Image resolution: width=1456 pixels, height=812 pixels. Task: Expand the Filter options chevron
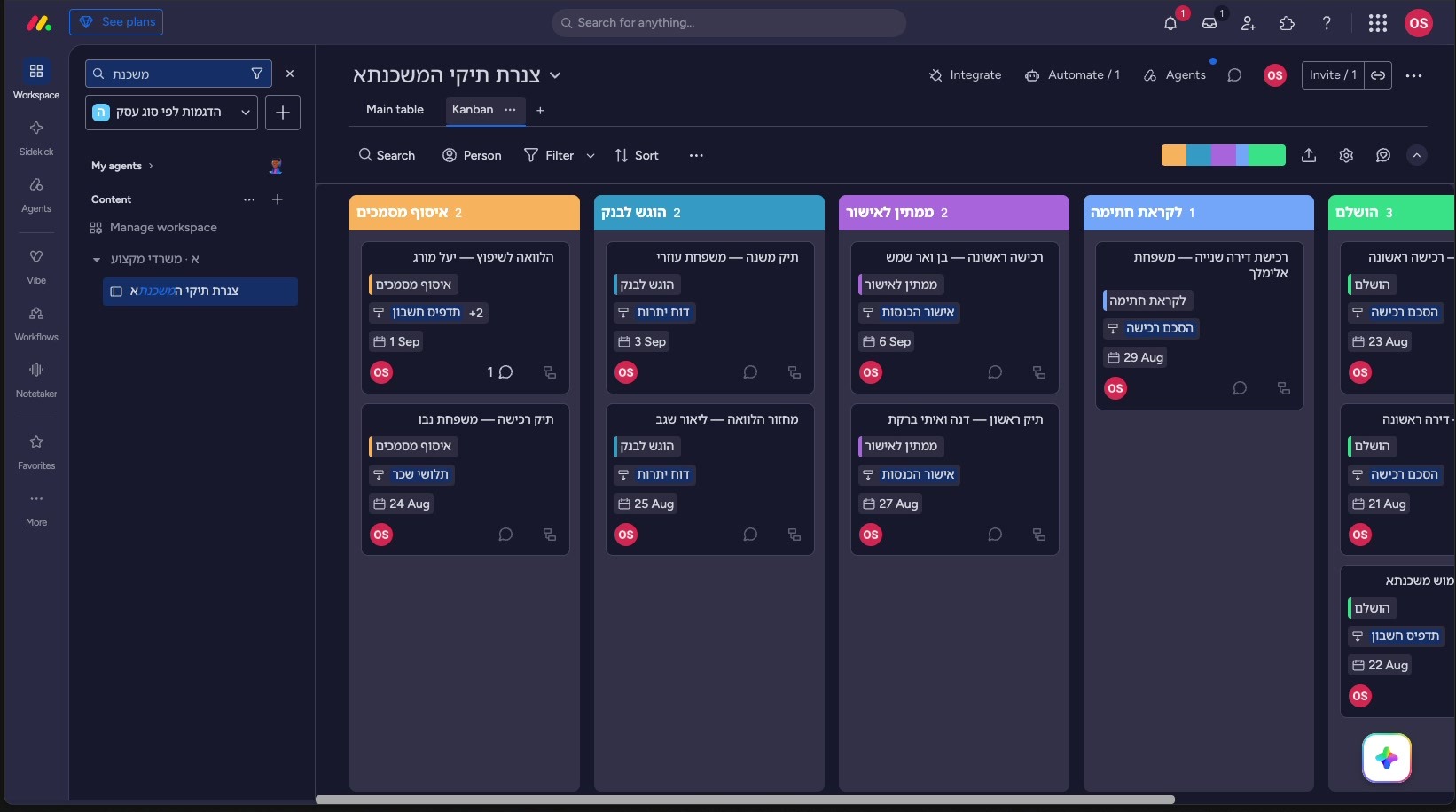[591, 155]
